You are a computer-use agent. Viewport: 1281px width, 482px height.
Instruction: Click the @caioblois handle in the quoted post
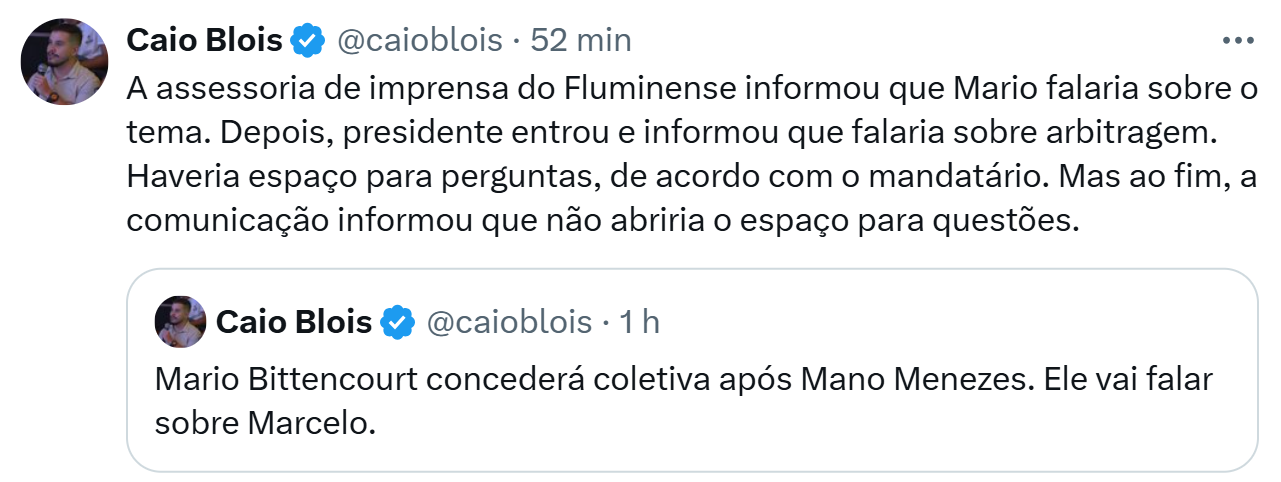509,322
